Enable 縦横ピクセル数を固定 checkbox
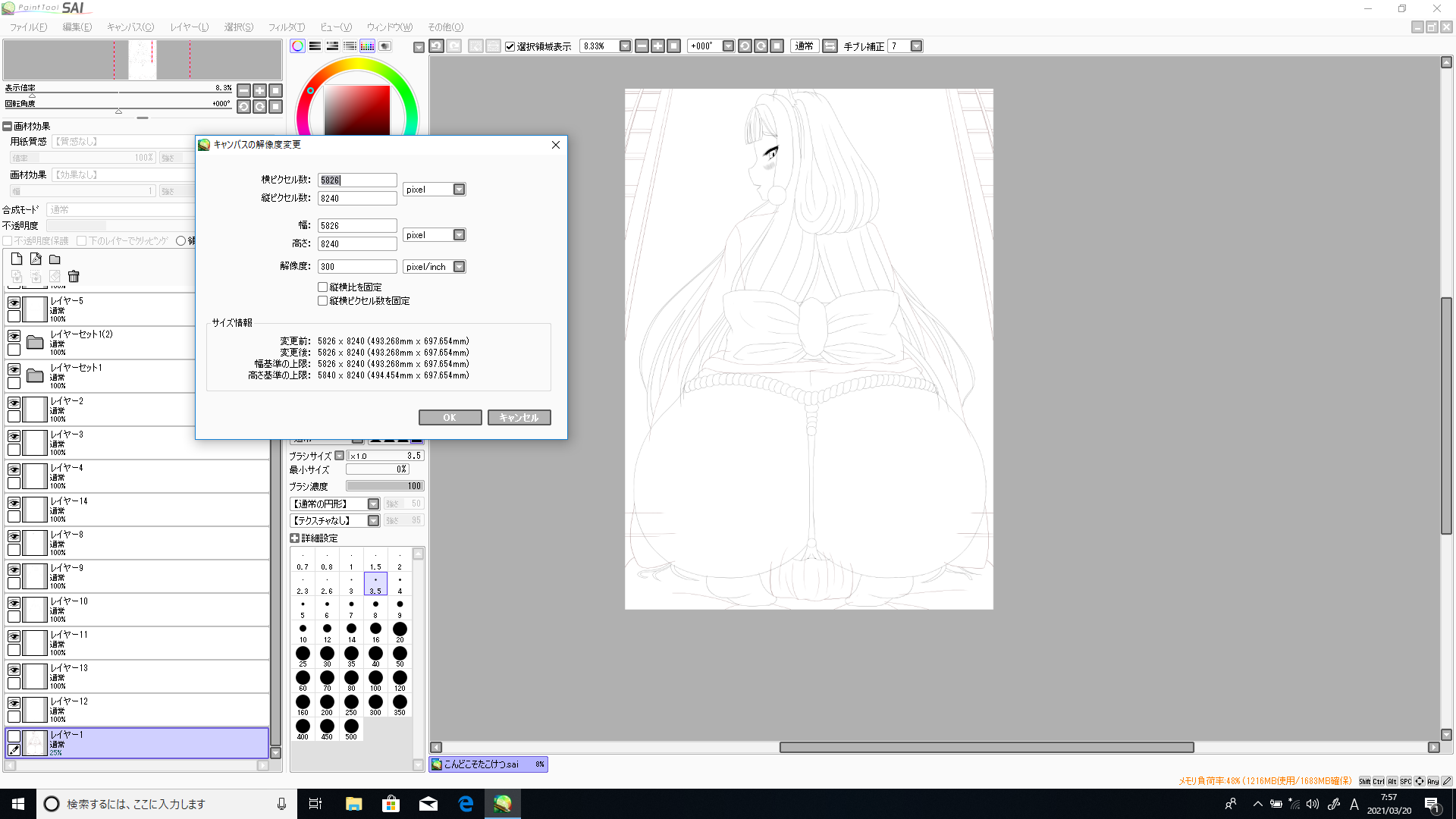The height and width of the screenshot is (819, 1456). 323,301
